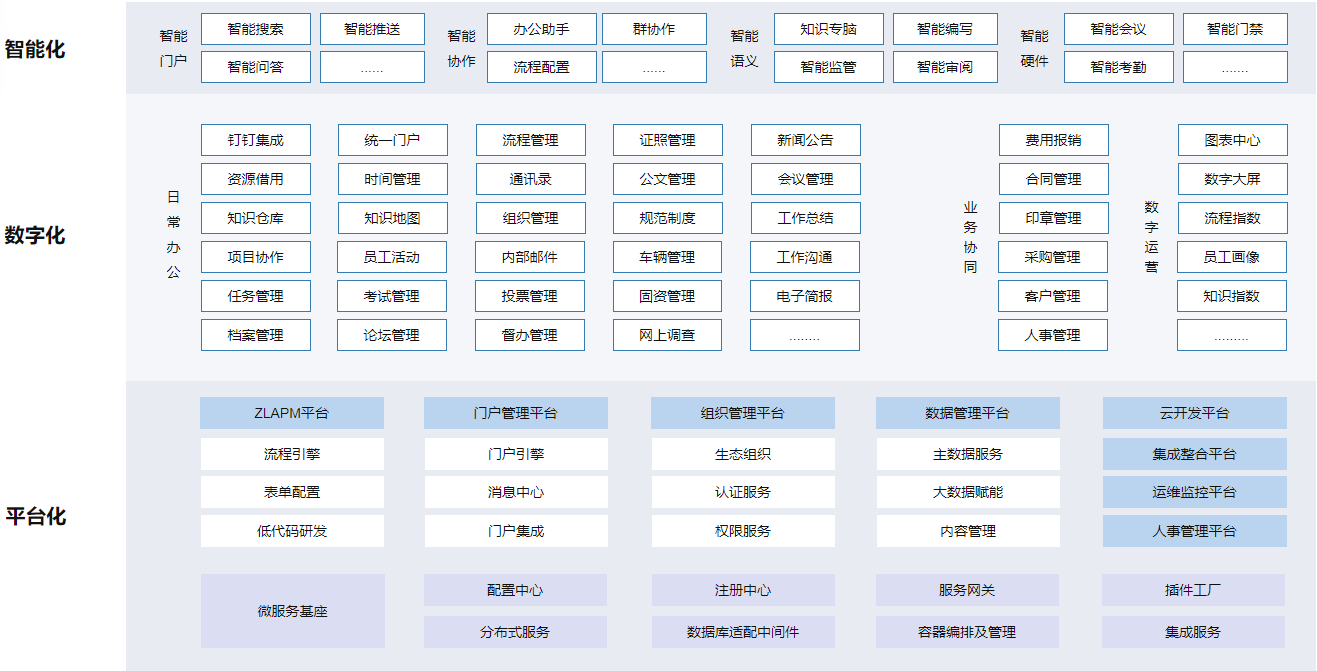Select 费用报销 in 业务协同
The image size is (1317, 671).
(x=1052, y=140)
